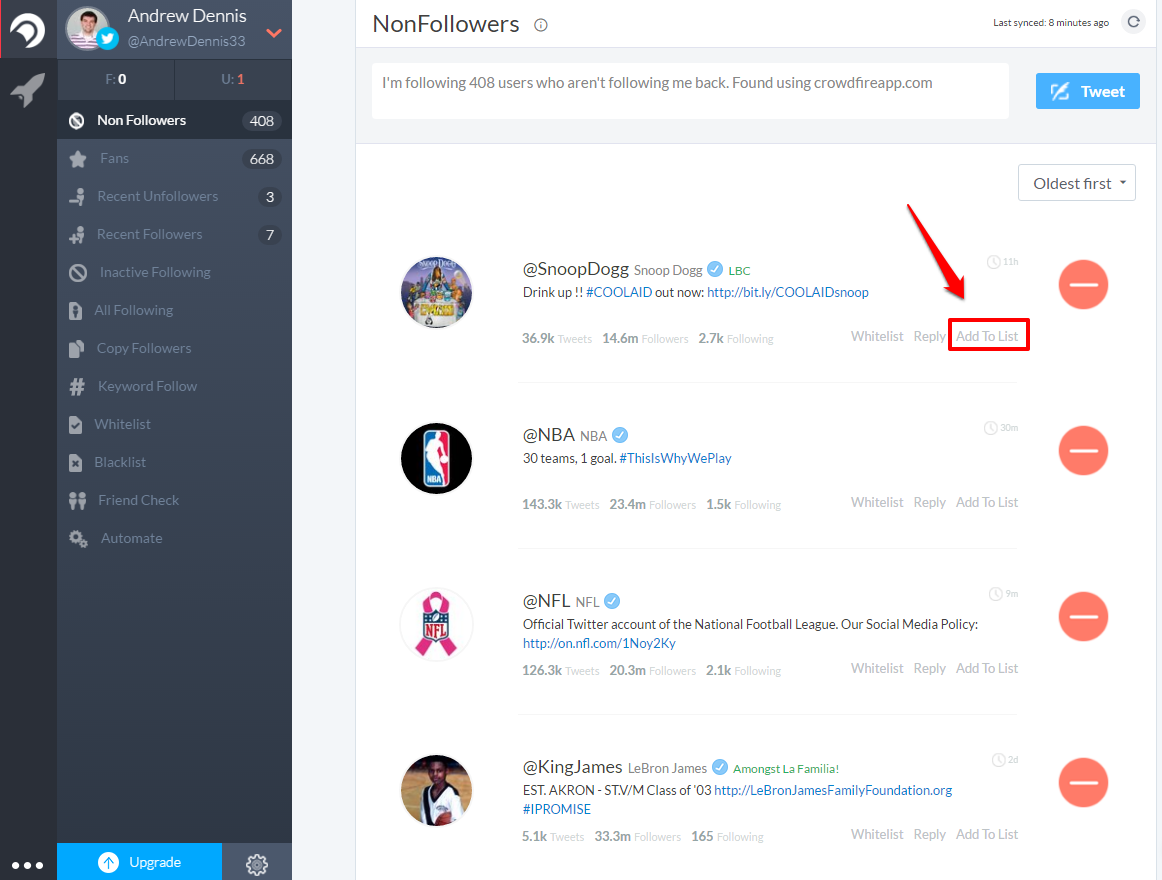This screenshot has height=880, width=1162.
Task: Expand account switcher chevron
Action: 274,33
